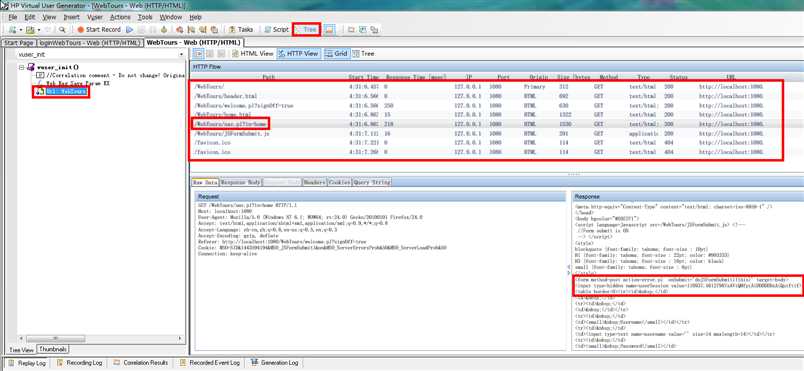Click the Compile icon right of Run
Viewport: 804px width, 371px height.
click(164, 30)
